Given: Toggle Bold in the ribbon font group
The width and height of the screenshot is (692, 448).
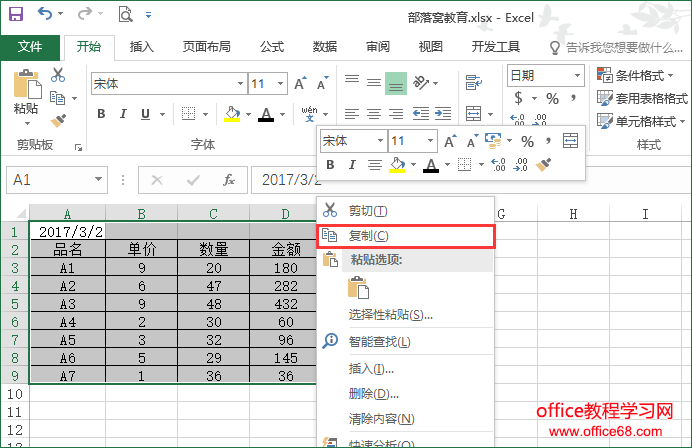Looking at the screenshot, I should pos(101,114).
